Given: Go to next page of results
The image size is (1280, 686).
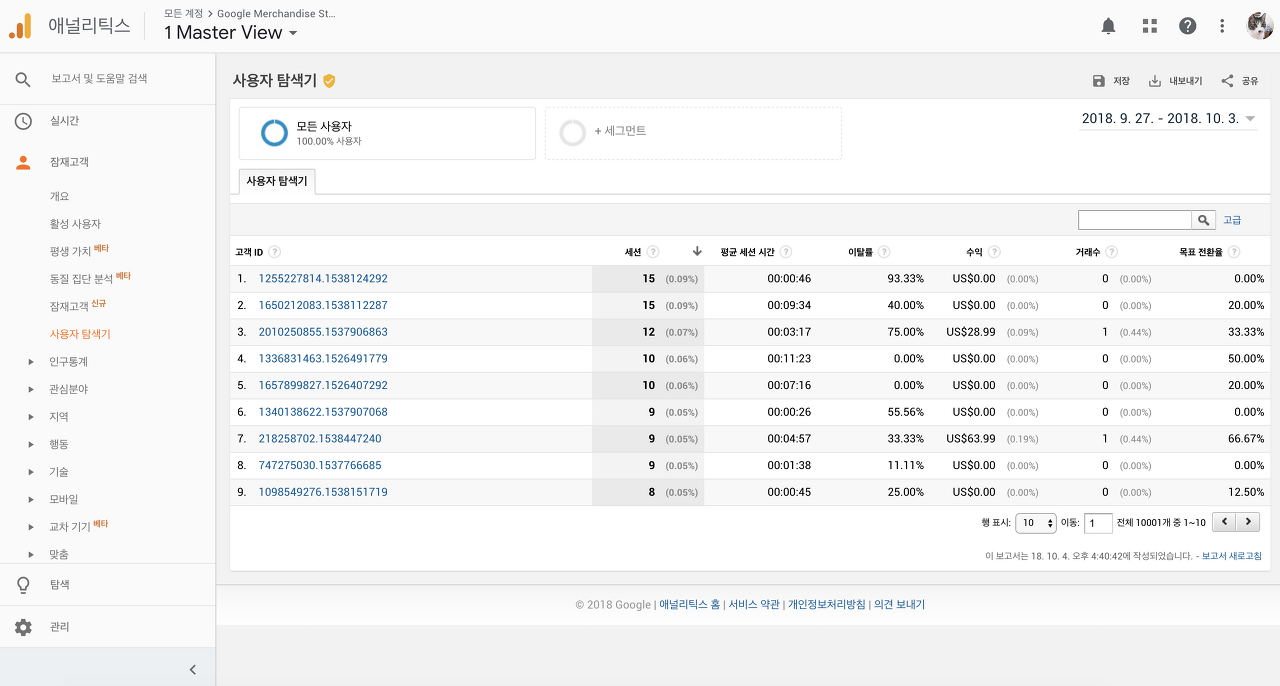Looking at the screenshot, I should click(x=1247, y=522).
